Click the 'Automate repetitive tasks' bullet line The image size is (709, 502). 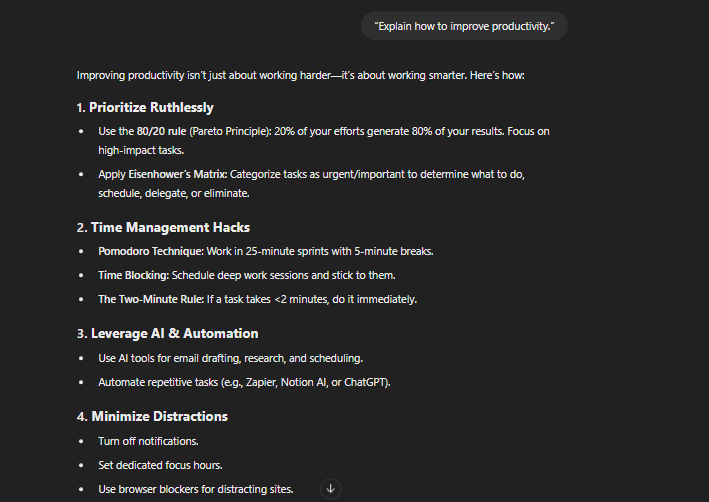pyautogui.click(x=244, y=382)
